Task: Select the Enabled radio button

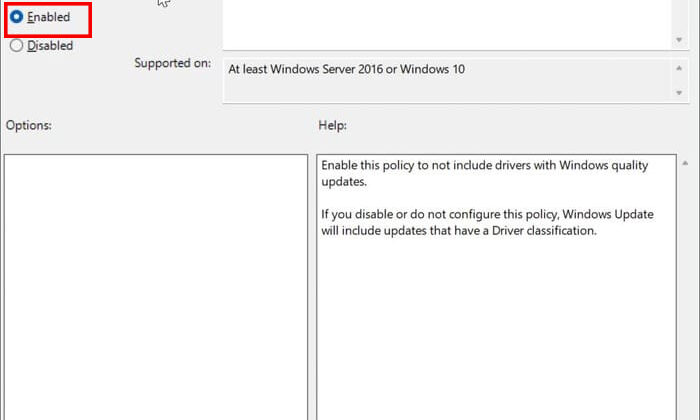Action: (x=16, y=17)
